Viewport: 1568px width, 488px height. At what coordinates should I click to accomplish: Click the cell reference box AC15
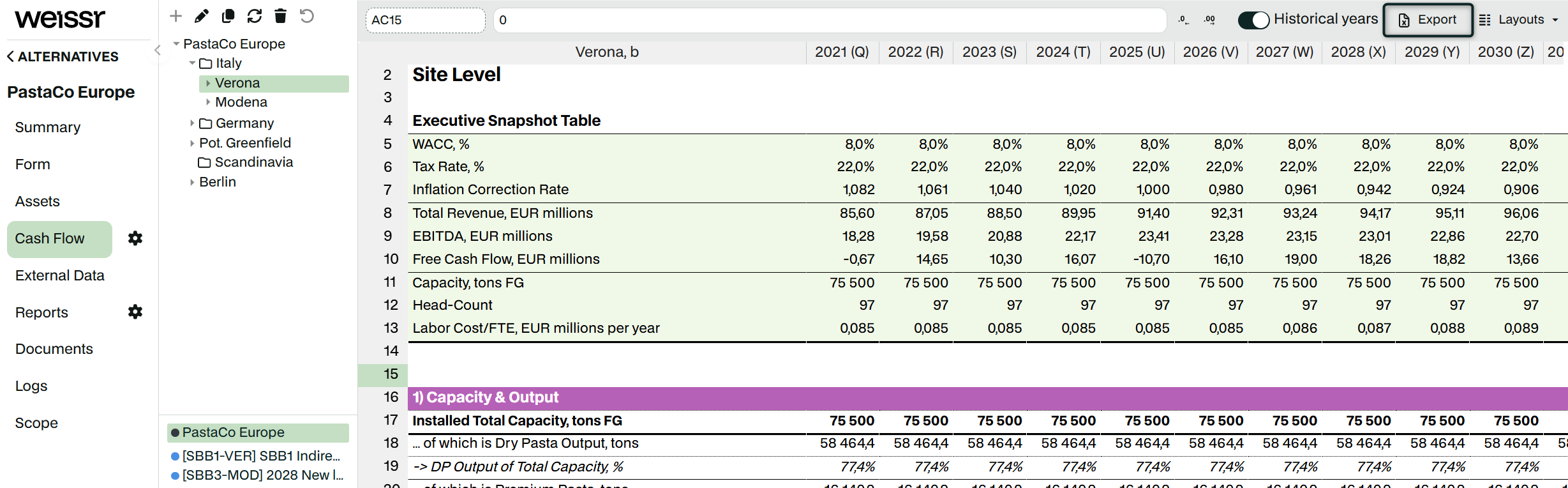click(425, 20)
